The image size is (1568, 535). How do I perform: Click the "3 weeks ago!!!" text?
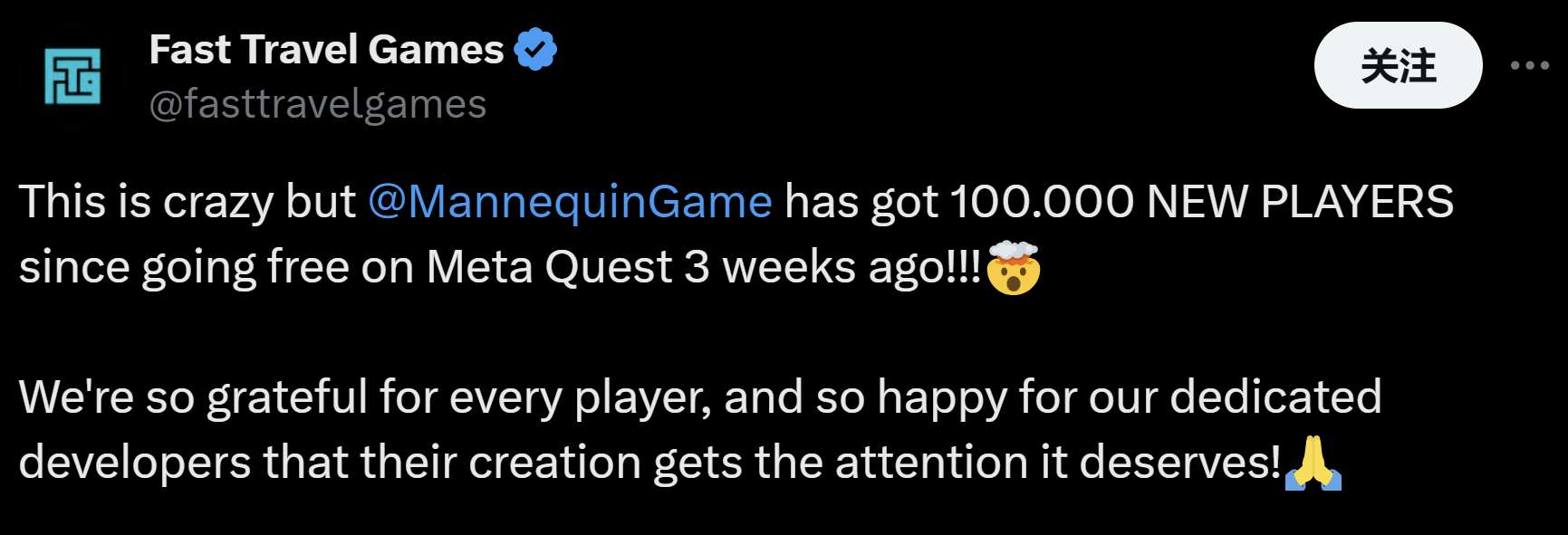[x=832, y=267]
